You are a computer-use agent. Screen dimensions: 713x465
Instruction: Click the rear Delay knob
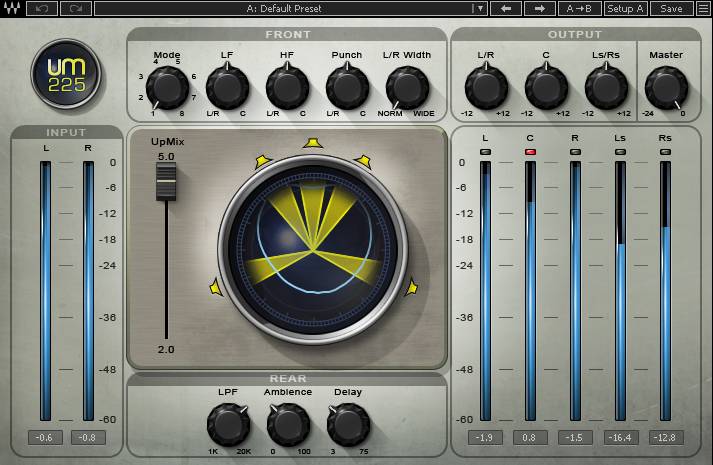[x=348, y=425]
